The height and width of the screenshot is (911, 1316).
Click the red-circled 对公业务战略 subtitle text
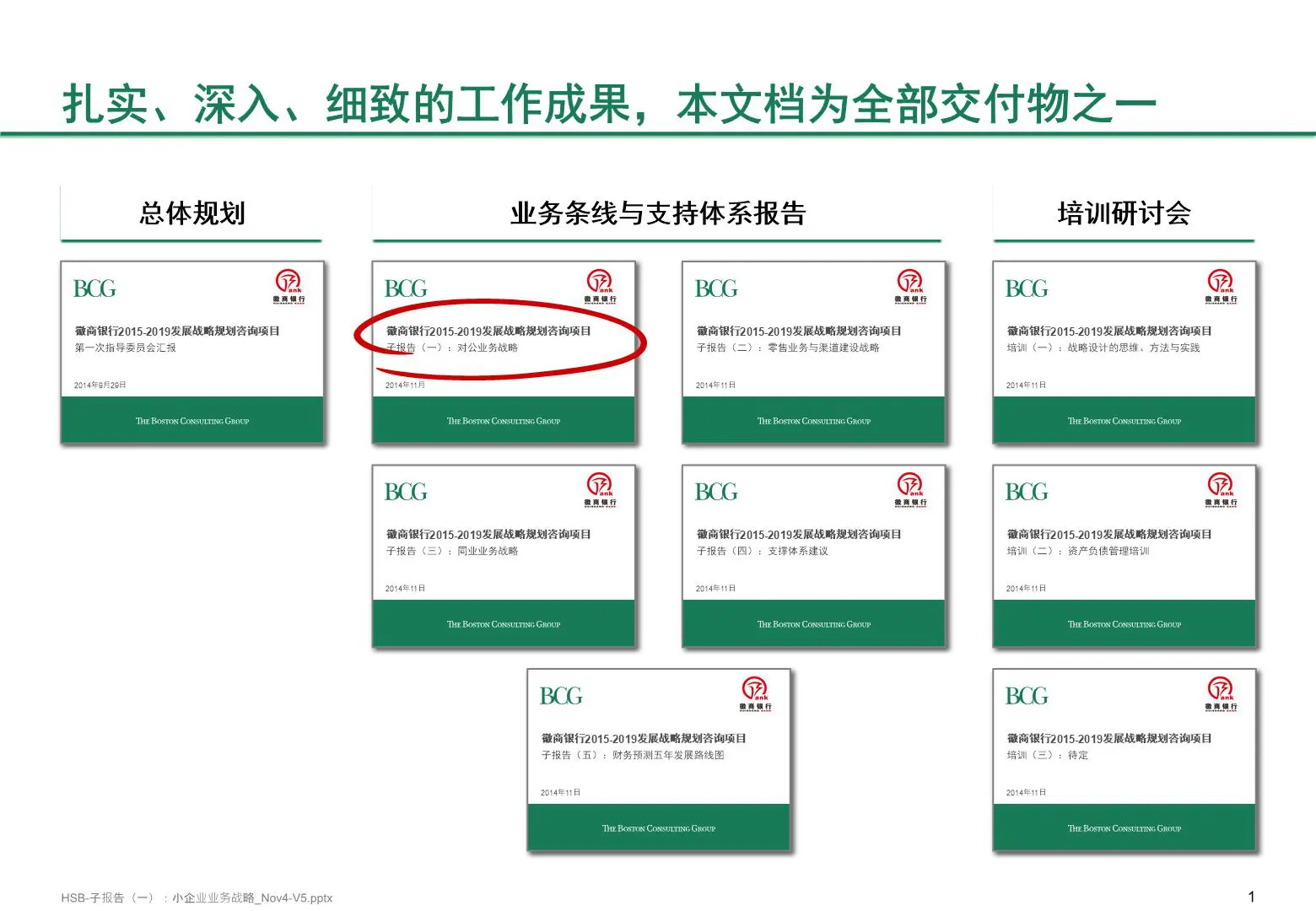pyautogui.click(x=487, y=348)
